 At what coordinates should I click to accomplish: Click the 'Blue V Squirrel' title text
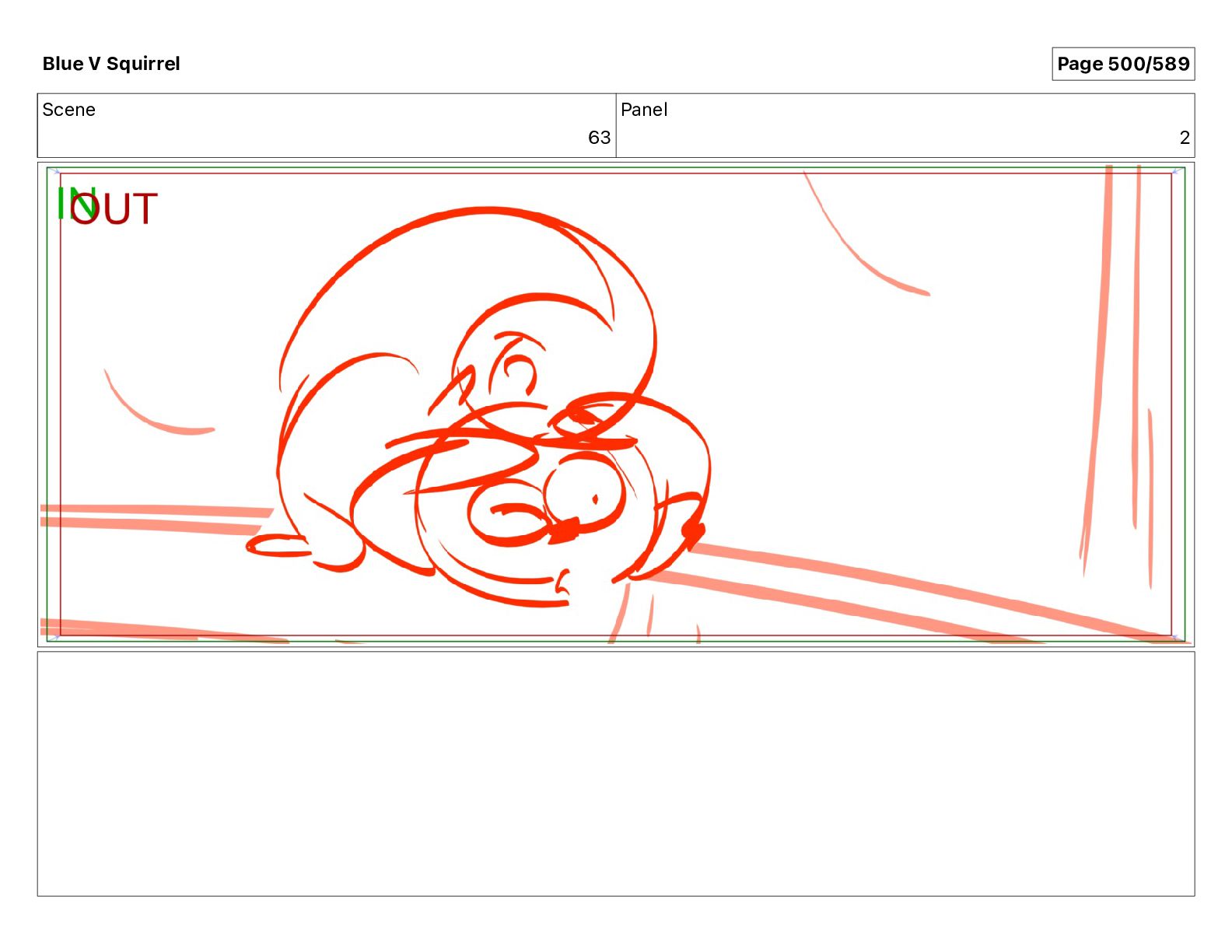coord(111,64)
